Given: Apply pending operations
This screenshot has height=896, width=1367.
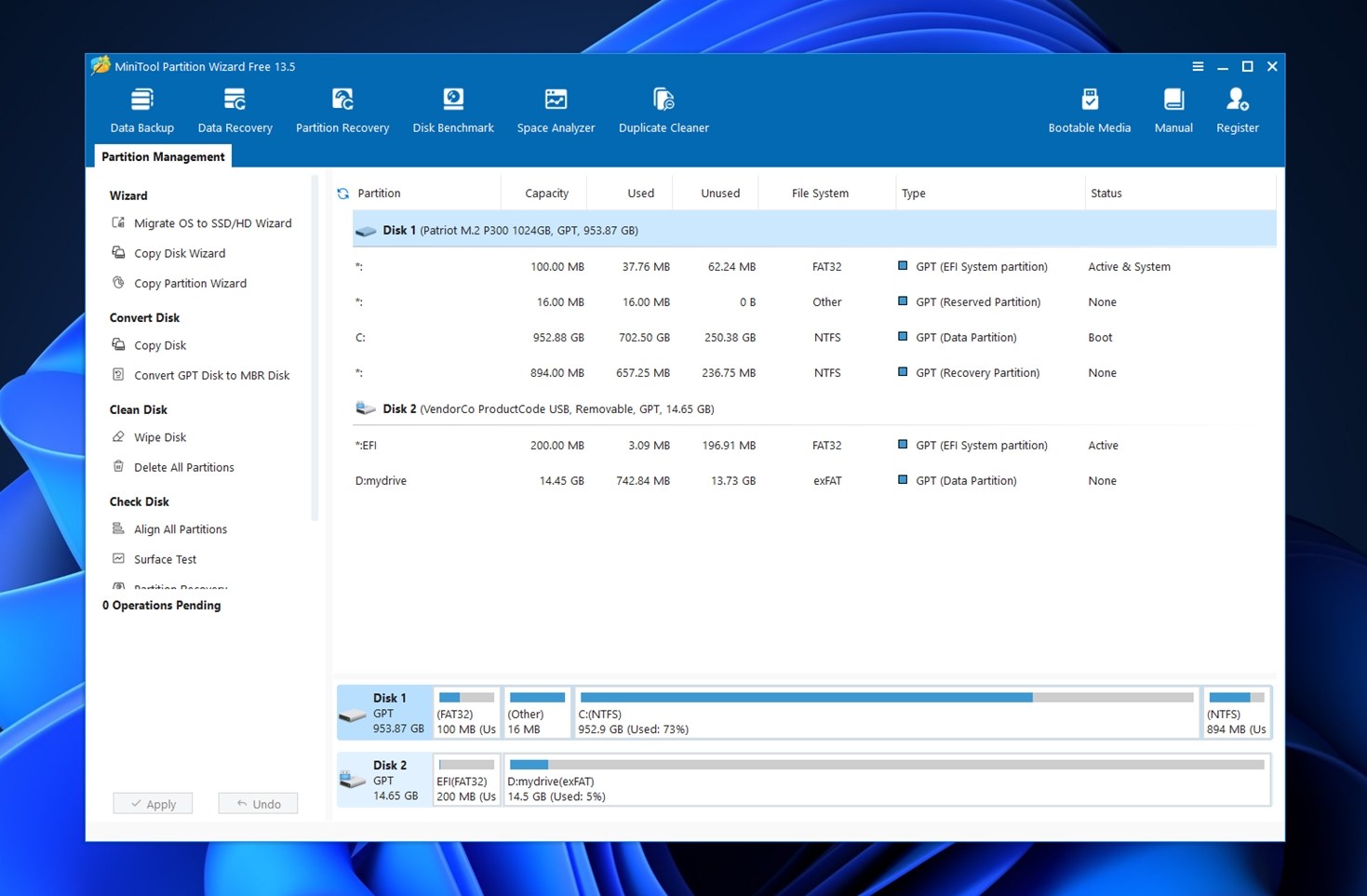Looking at the screenshot, I should pos(153,803).
